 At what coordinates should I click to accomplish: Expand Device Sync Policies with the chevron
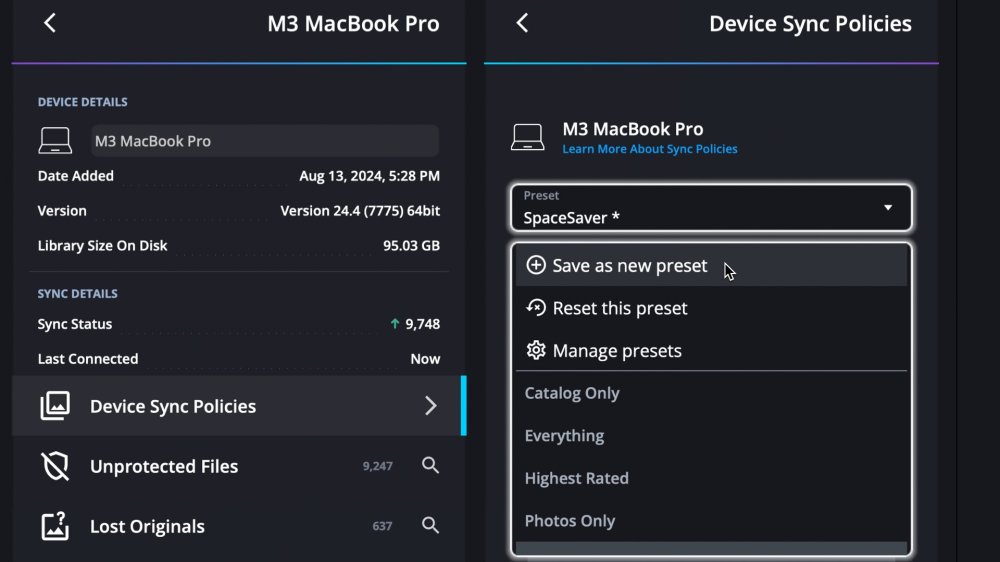point(431,406)
